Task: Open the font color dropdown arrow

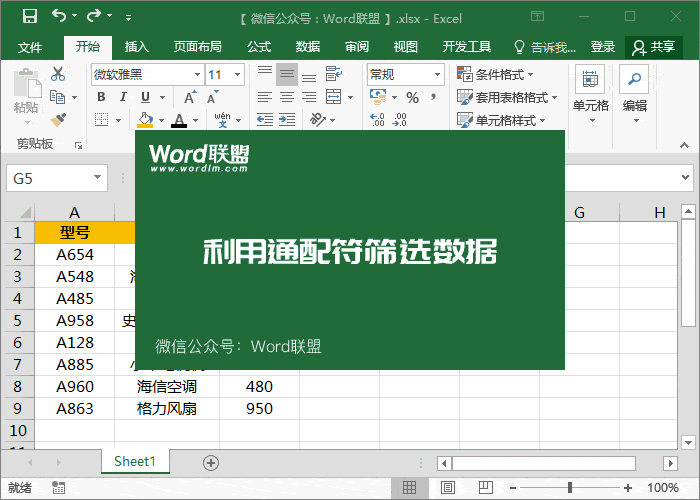Action: 196,120
